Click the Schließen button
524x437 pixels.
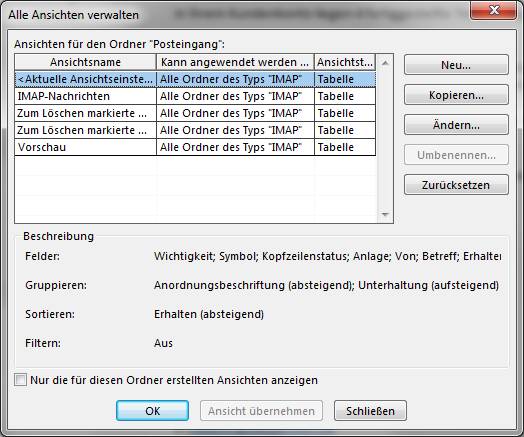click(370, 411)
